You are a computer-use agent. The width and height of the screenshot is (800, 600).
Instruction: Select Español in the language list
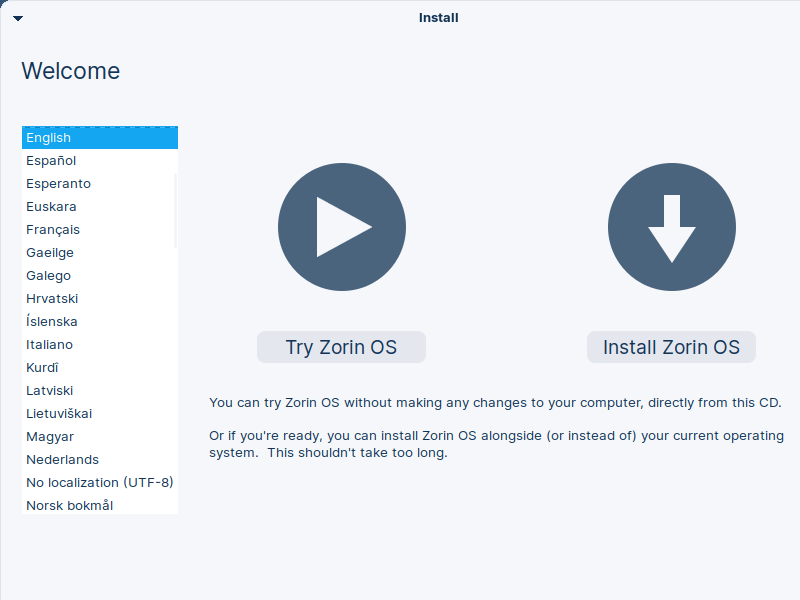pyautogui.click(x=100, y=161)
